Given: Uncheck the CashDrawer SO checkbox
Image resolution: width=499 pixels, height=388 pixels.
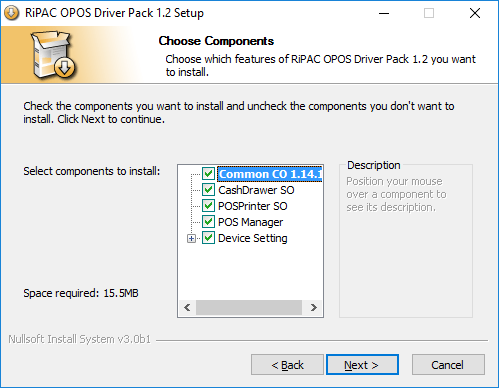Looking at the screenshot, I should (208, 190).
